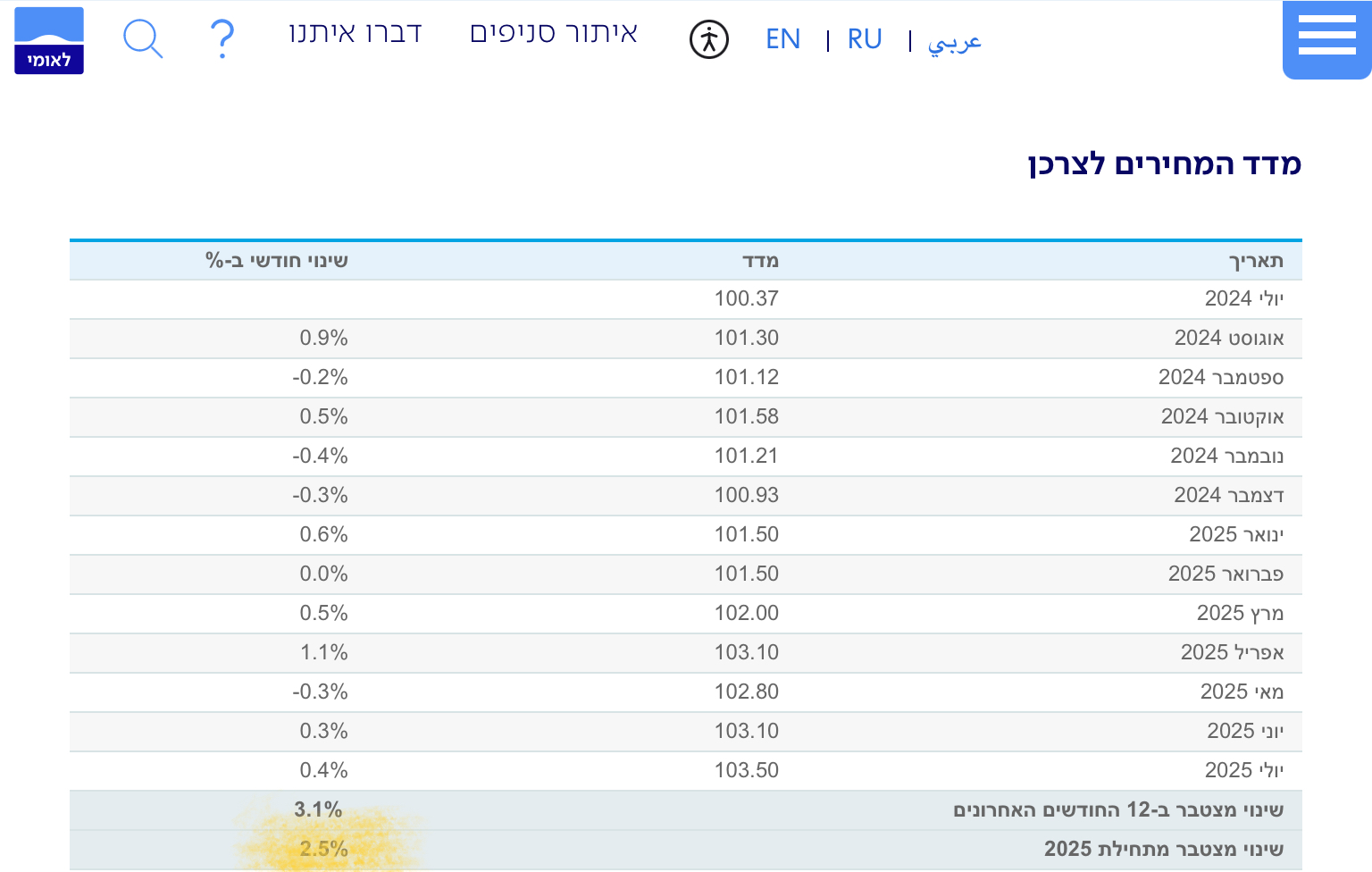Screen dimensions: 1372x872
Task: Select the שינוי מצטבר מתחילת 2025 label
Action: coord(1164,849)
